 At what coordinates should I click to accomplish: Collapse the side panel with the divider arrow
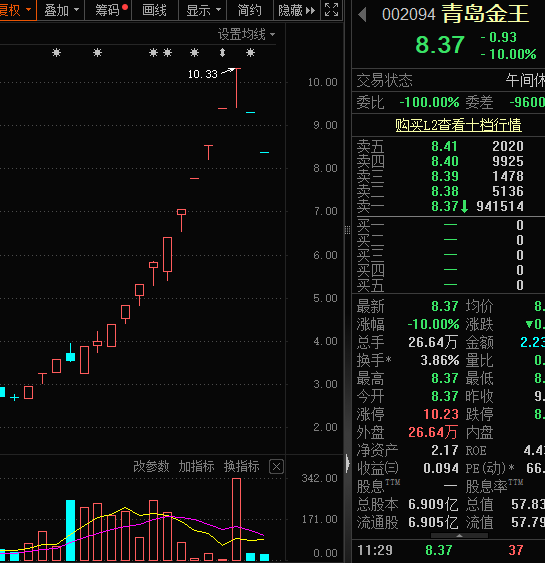pos(347,463)
